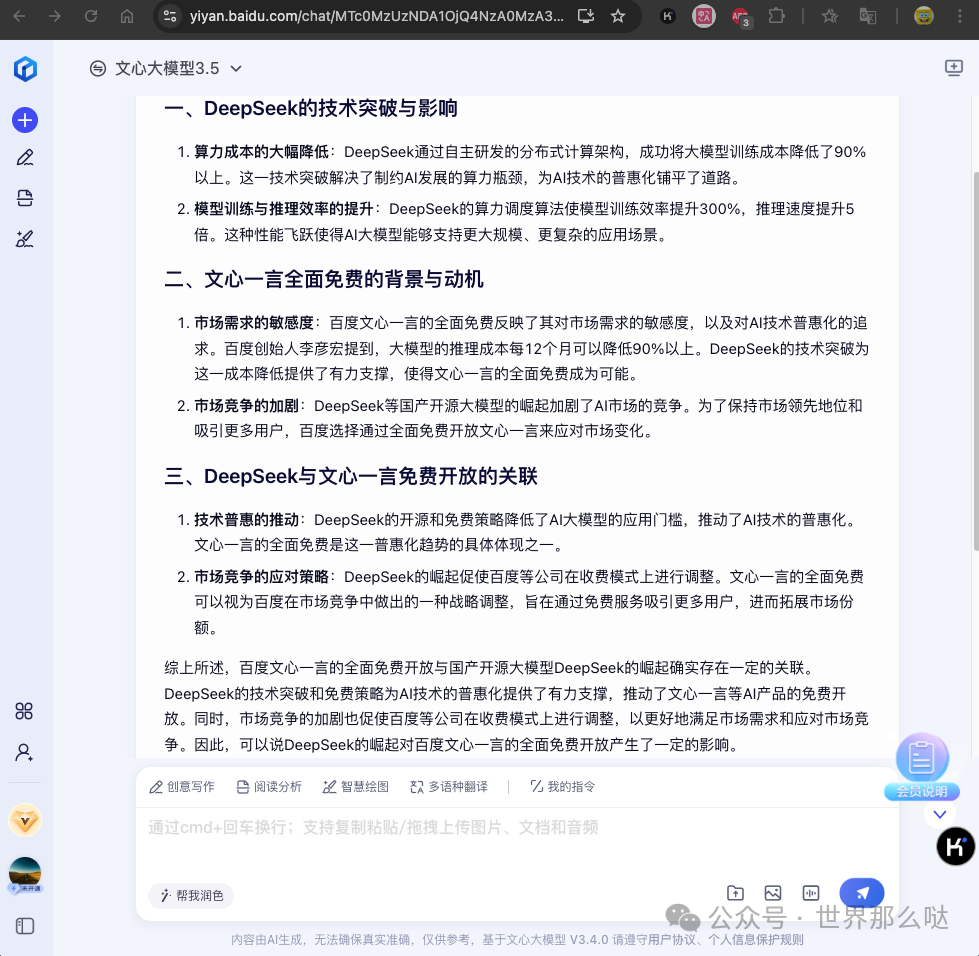Click the black K floating extension button
This screenshot has width=979, height=956.
[955, 847]
